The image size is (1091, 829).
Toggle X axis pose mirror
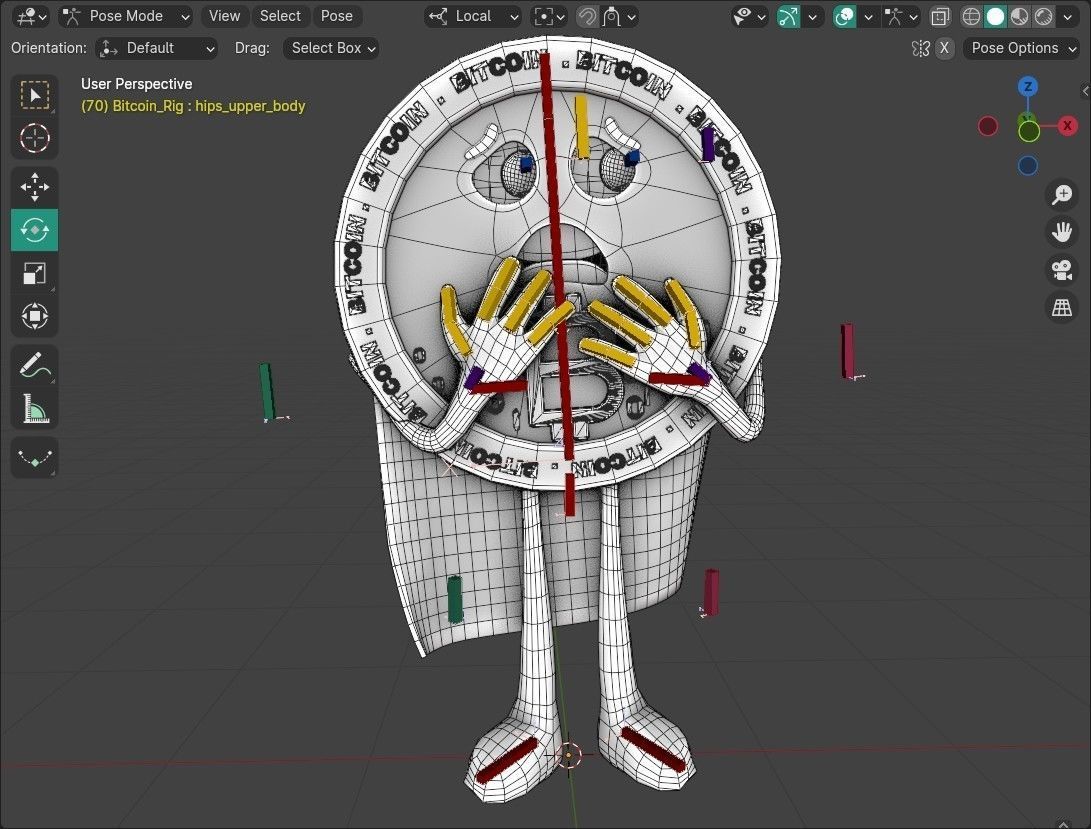click(x=944, y=48)
